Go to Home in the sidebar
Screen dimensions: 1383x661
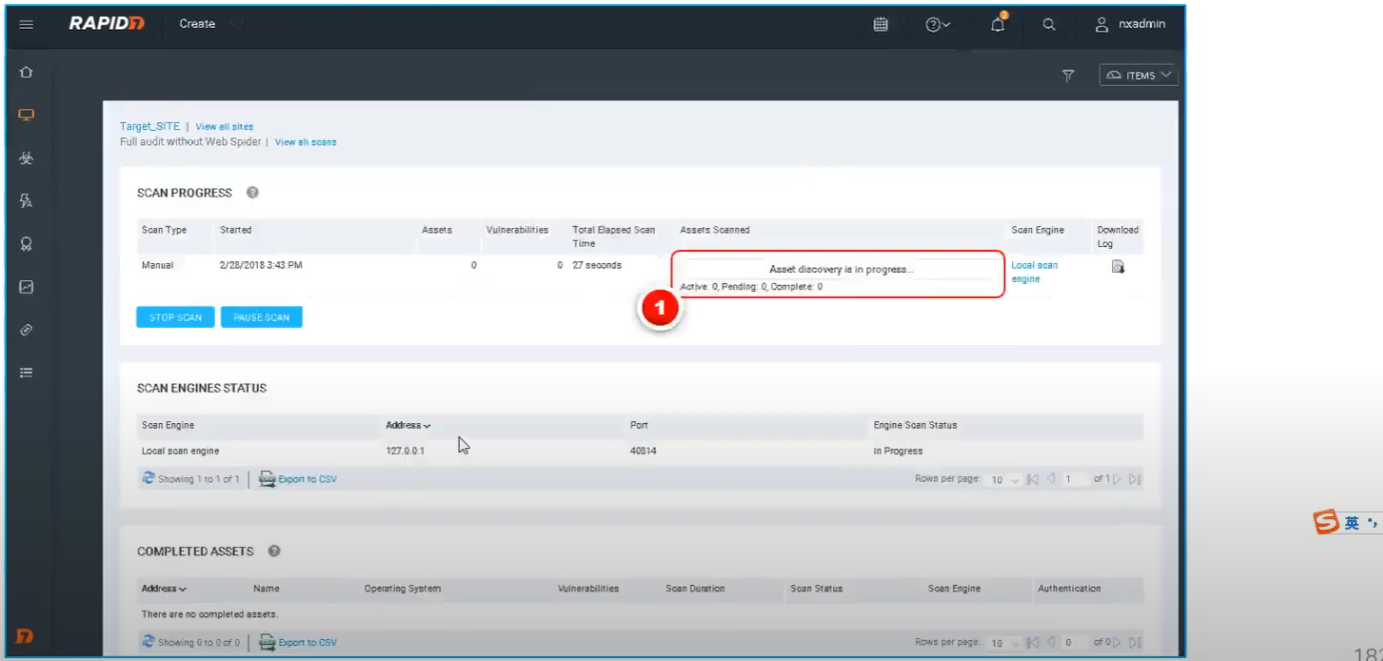(27, 72)
